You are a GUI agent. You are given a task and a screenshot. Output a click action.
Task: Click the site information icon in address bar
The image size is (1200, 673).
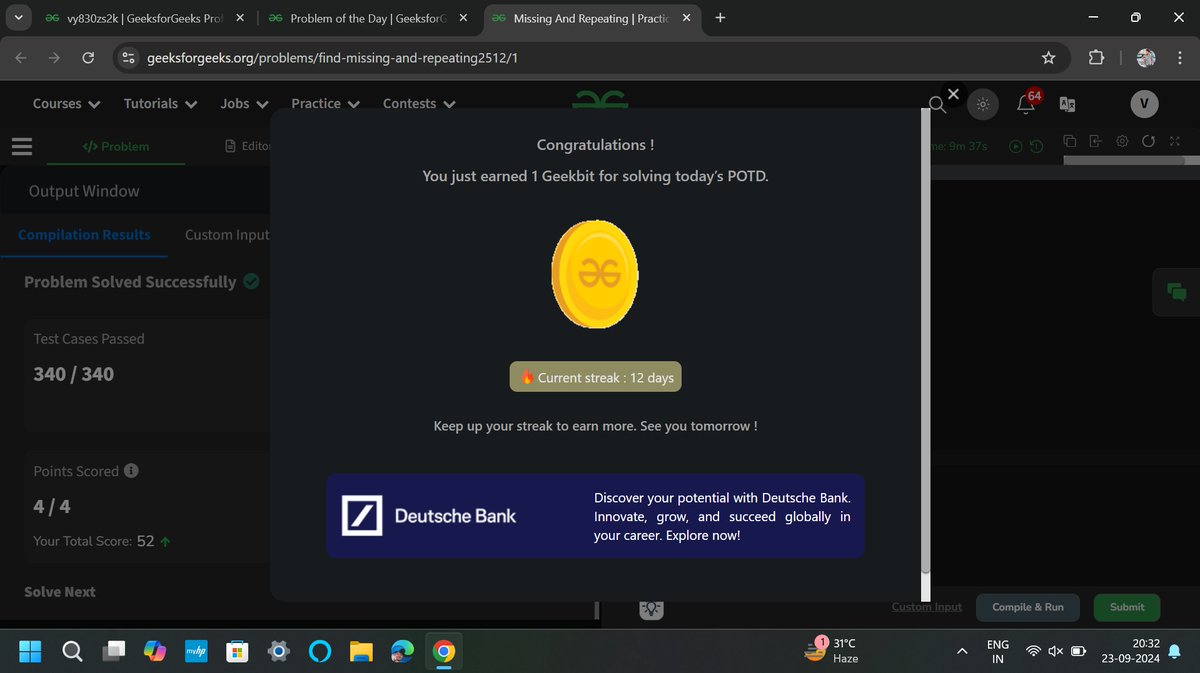tap(127, 58)
